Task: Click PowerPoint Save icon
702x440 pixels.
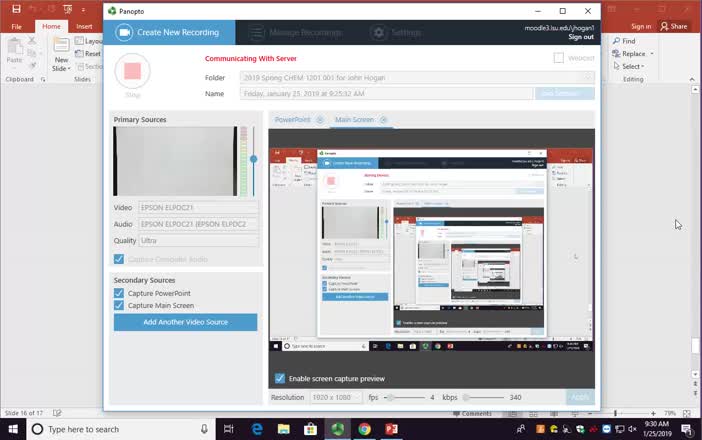Action: pos(17,9)
